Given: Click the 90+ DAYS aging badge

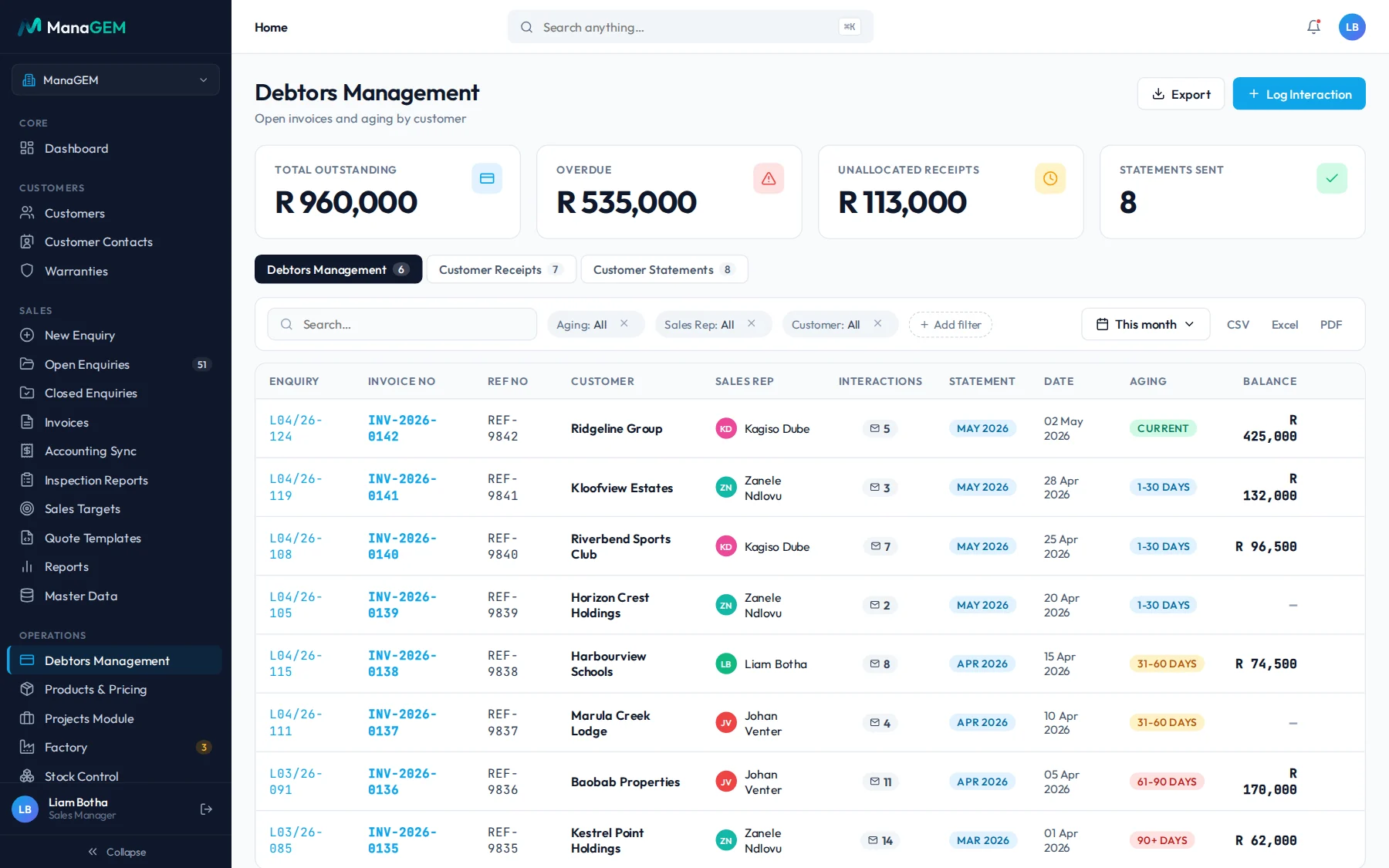Looking at the screenshot, I should coord(1162,840).
